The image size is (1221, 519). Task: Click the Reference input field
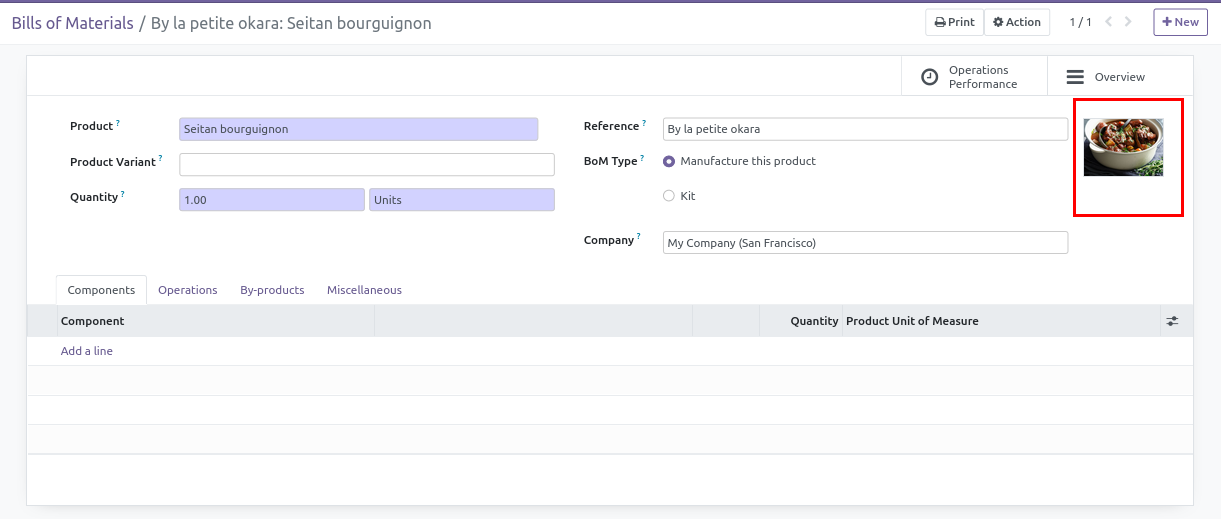[865, 129]
